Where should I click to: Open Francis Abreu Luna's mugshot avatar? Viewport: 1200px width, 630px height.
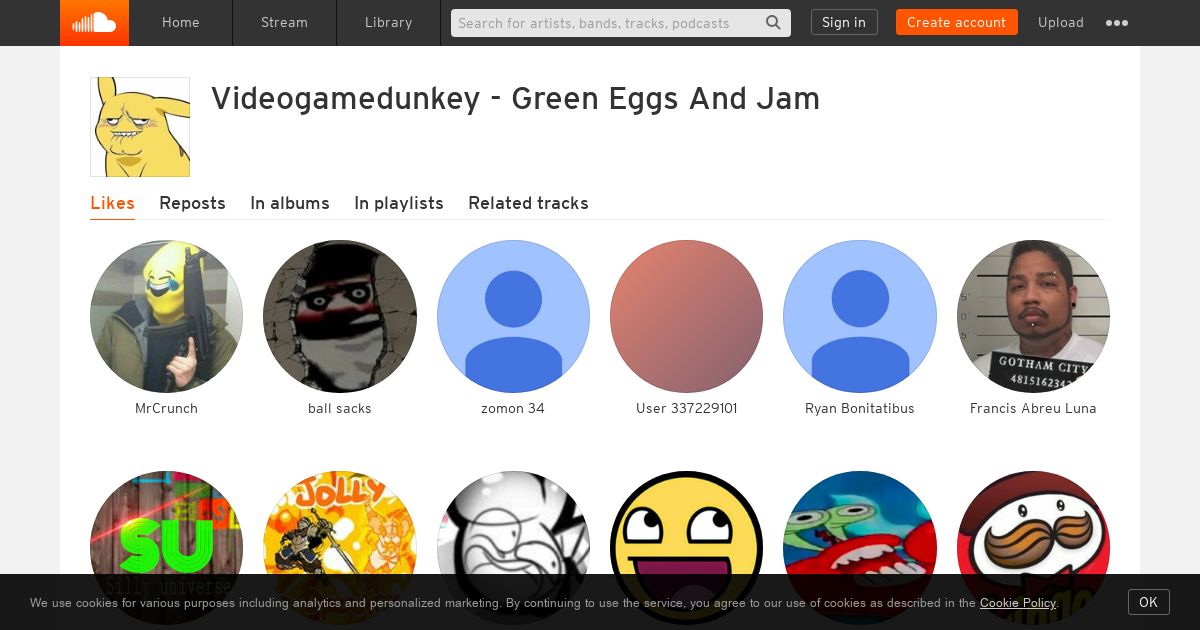[x=1033, y=316]
